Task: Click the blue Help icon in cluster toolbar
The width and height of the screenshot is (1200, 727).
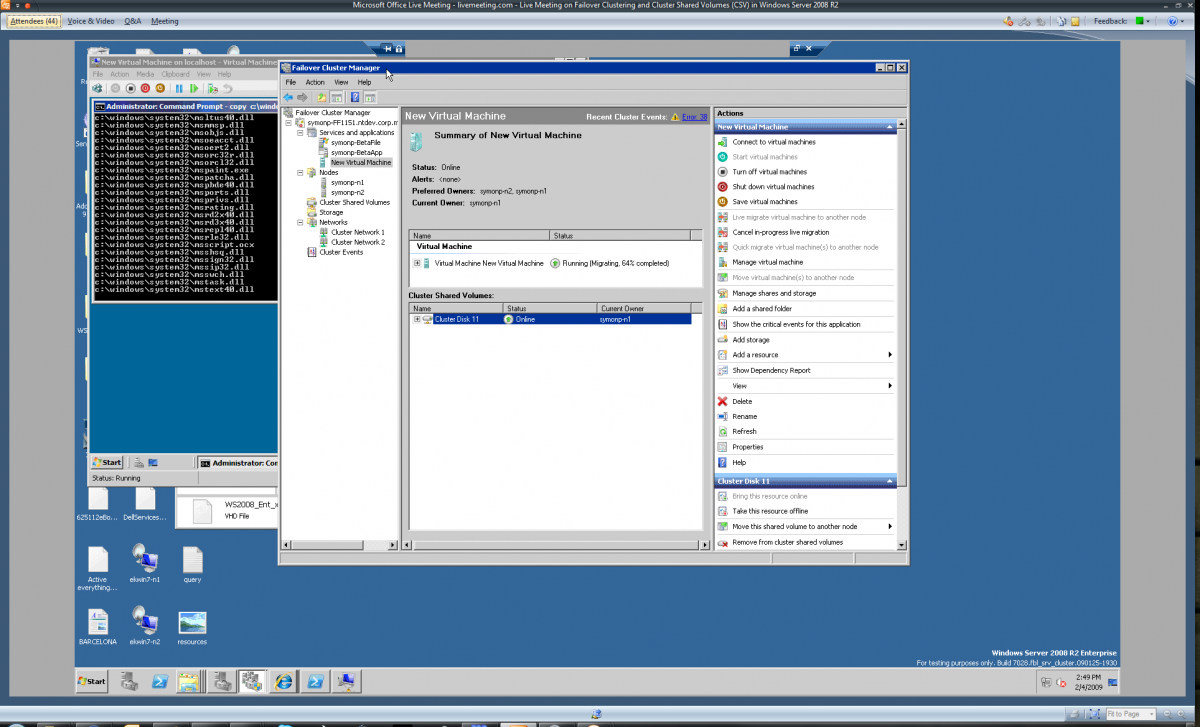Action: [354, 97]
